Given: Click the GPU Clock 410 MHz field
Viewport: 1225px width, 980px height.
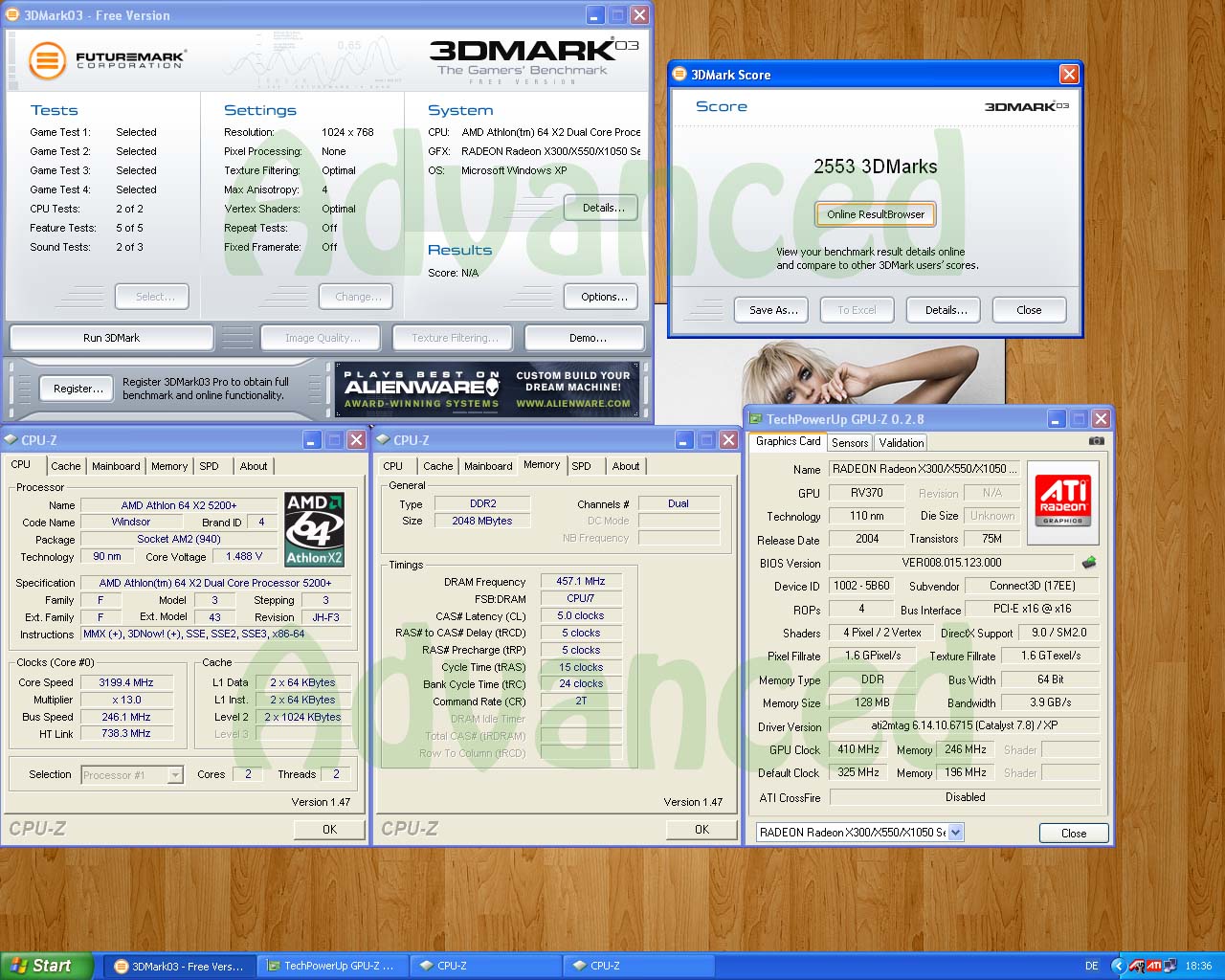Looking at the screenshot, I should (857, 750).
